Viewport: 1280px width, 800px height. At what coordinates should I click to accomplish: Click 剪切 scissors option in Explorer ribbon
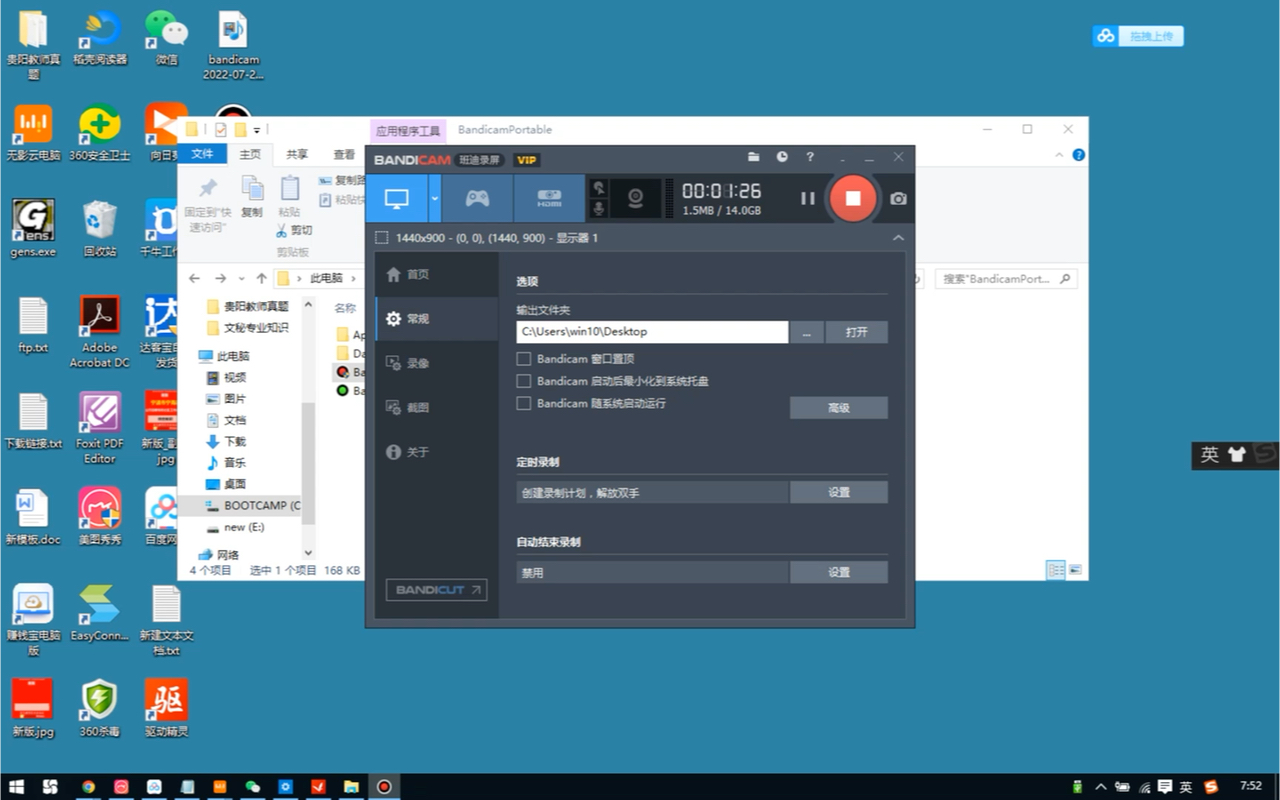[295, 230]
